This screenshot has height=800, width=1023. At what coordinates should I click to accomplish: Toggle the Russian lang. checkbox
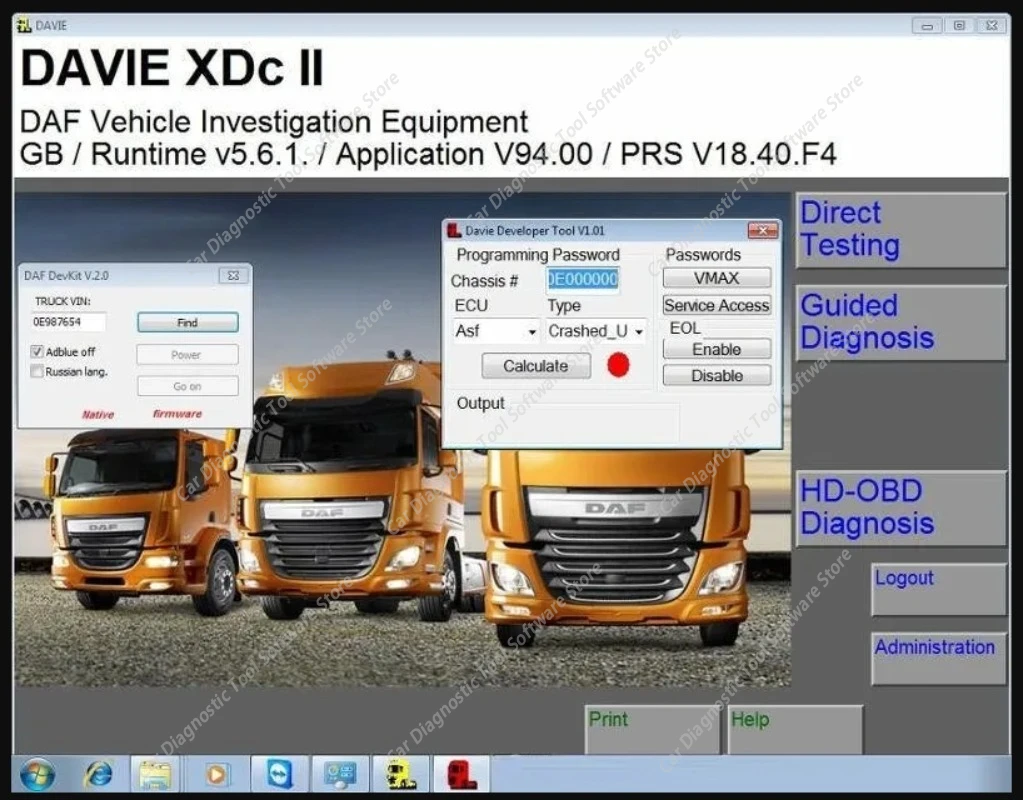click(x=37, y=371)
